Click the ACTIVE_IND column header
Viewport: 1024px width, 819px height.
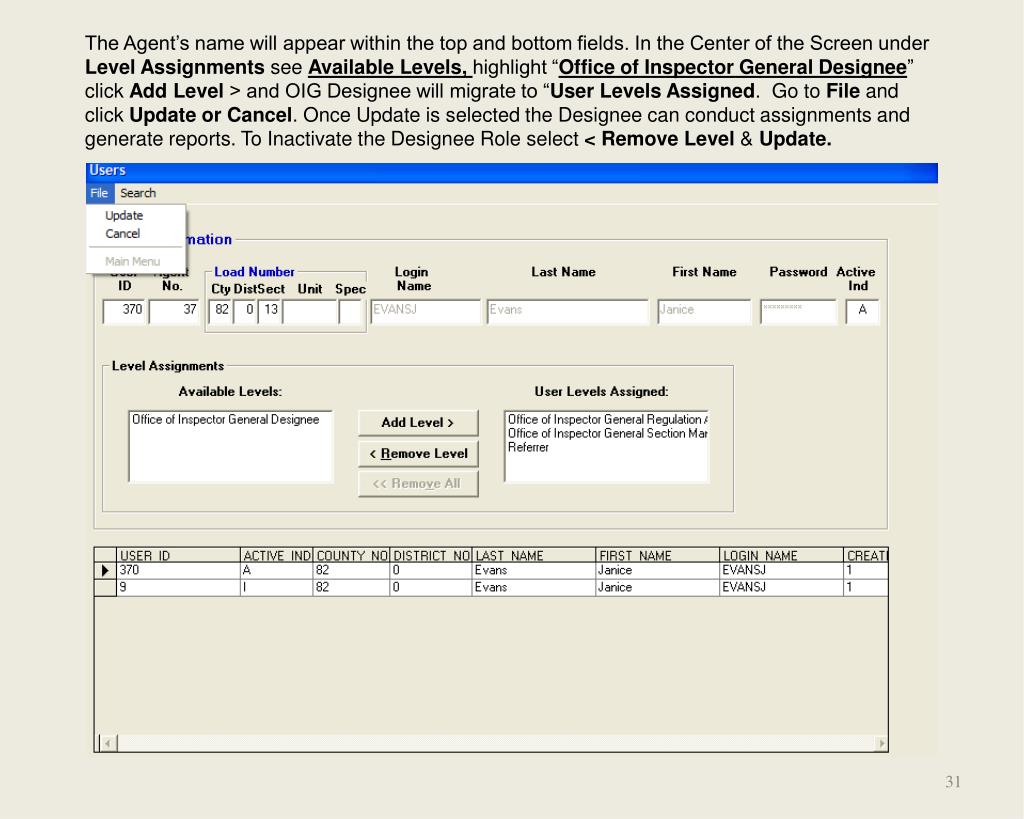277,555
